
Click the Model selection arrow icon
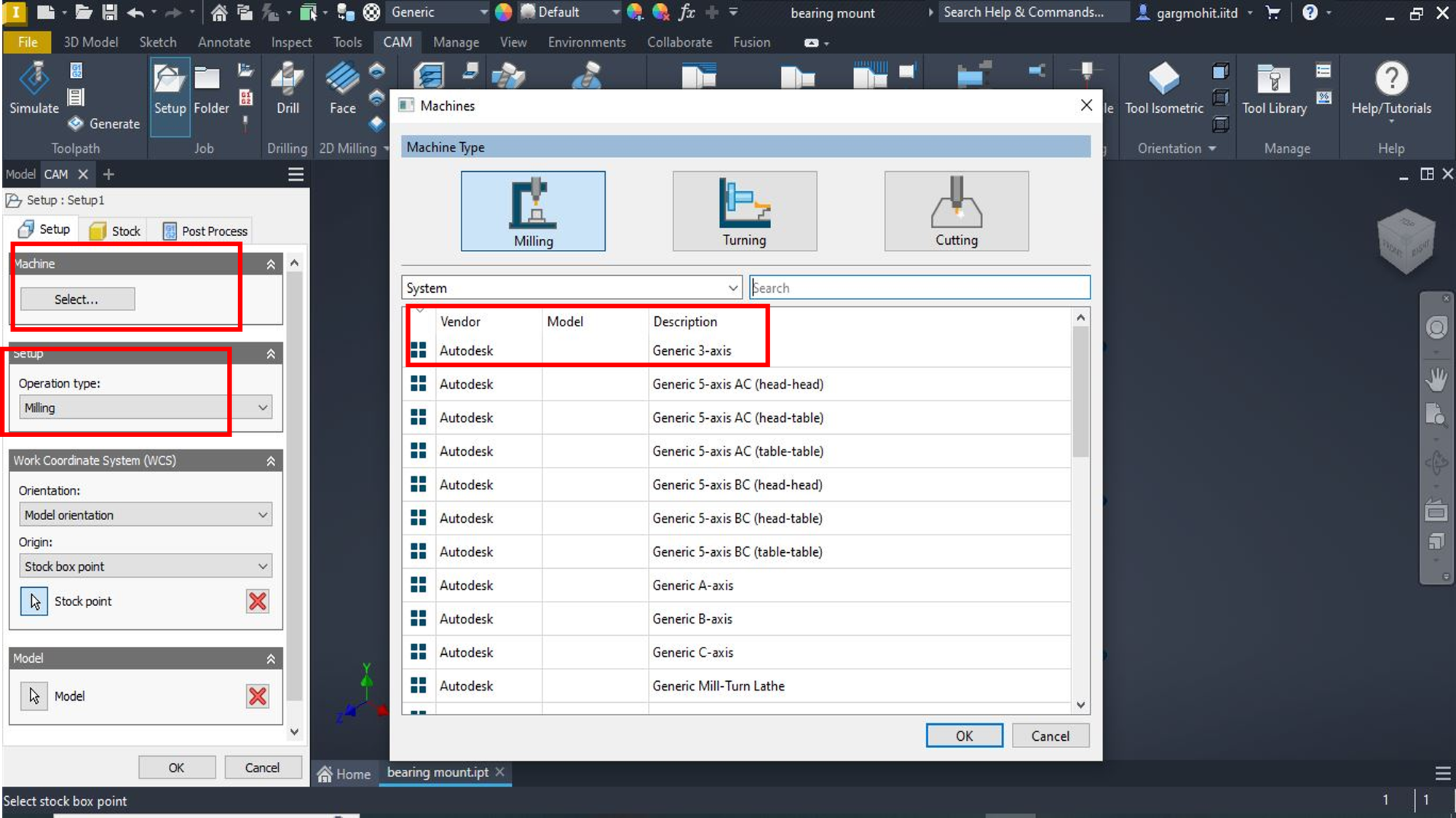point(34,696)
